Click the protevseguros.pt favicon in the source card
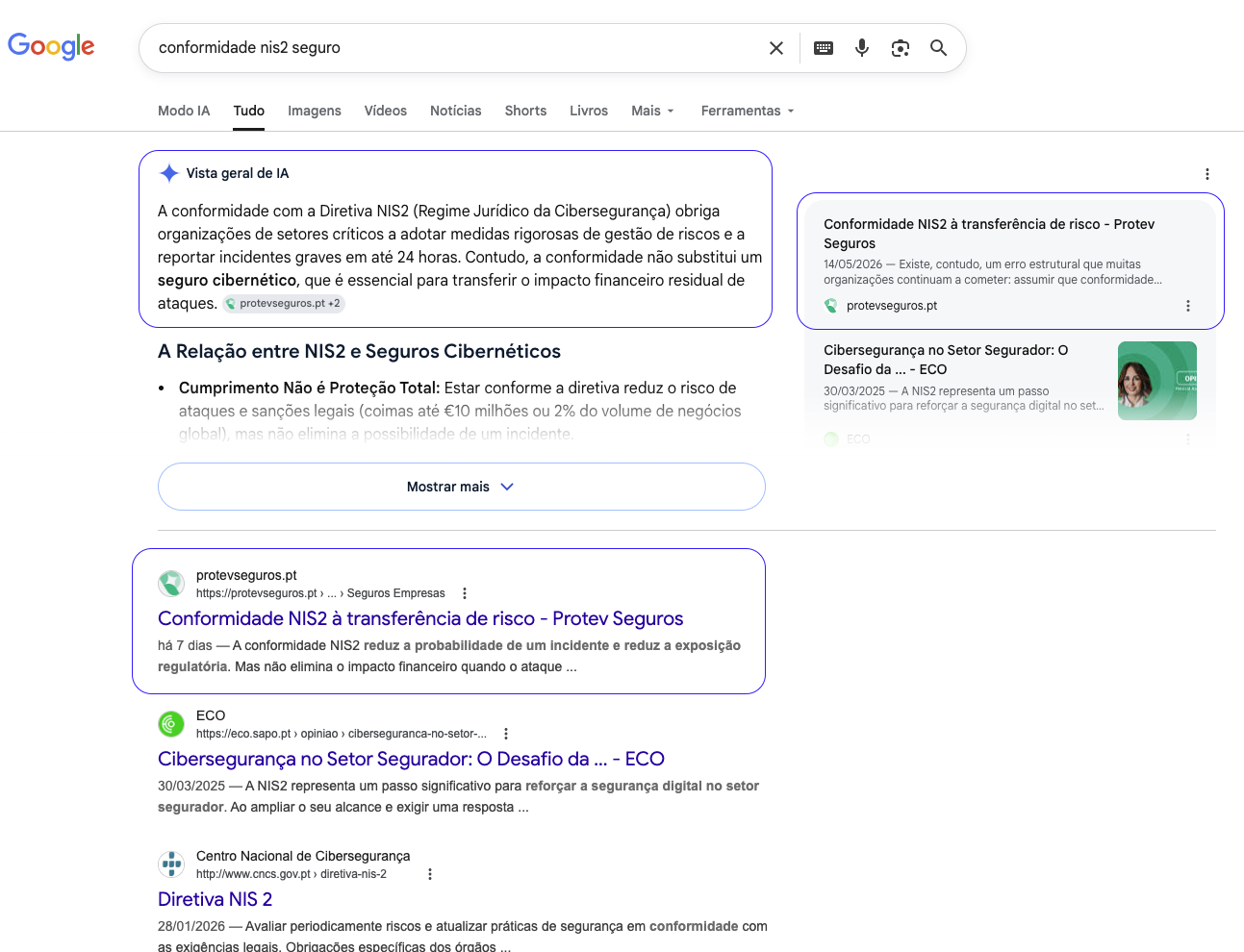The height and width of the screenshot is (952, 1244). point(831,306)
